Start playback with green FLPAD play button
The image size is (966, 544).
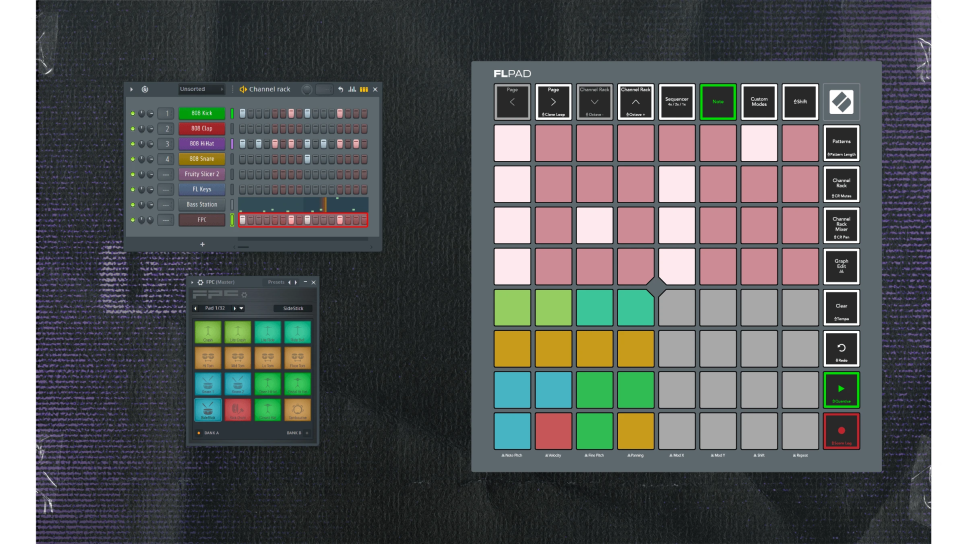pyautogui.click(x=842, y=389)
